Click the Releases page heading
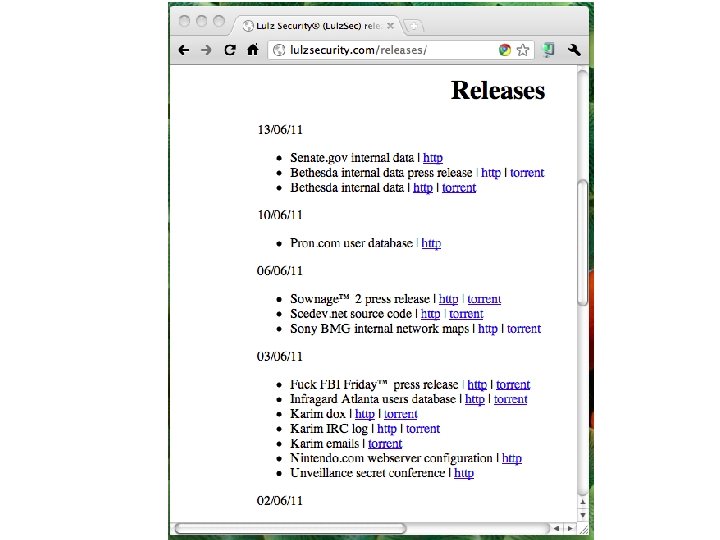The height and width of the screenshot is (540, 720). click(x=498, y=90)
